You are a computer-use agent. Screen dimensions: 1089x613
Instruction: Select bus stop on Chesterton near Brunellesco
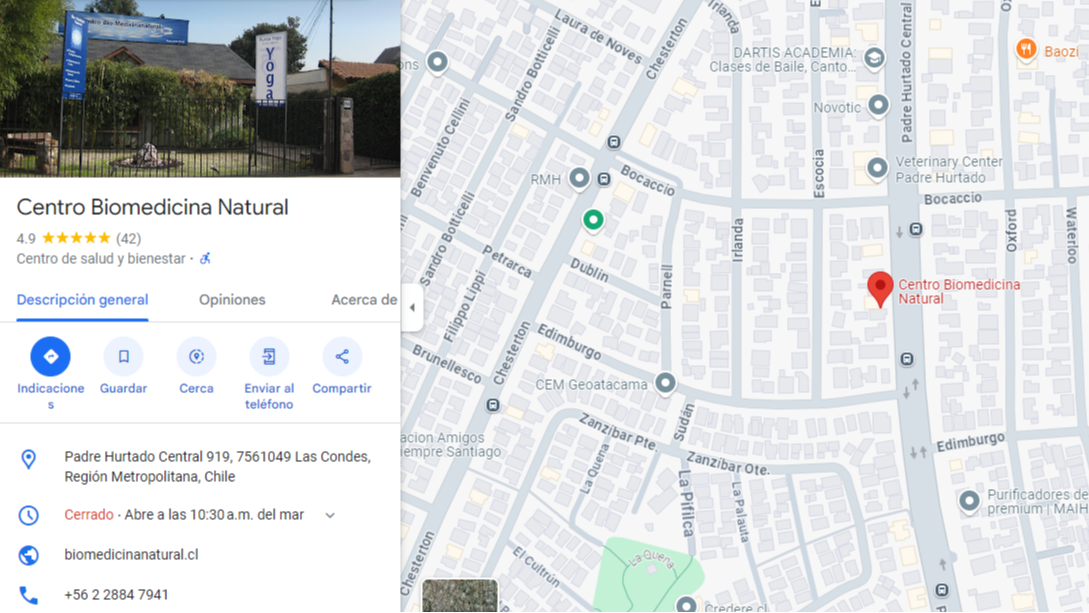(493, 405)
